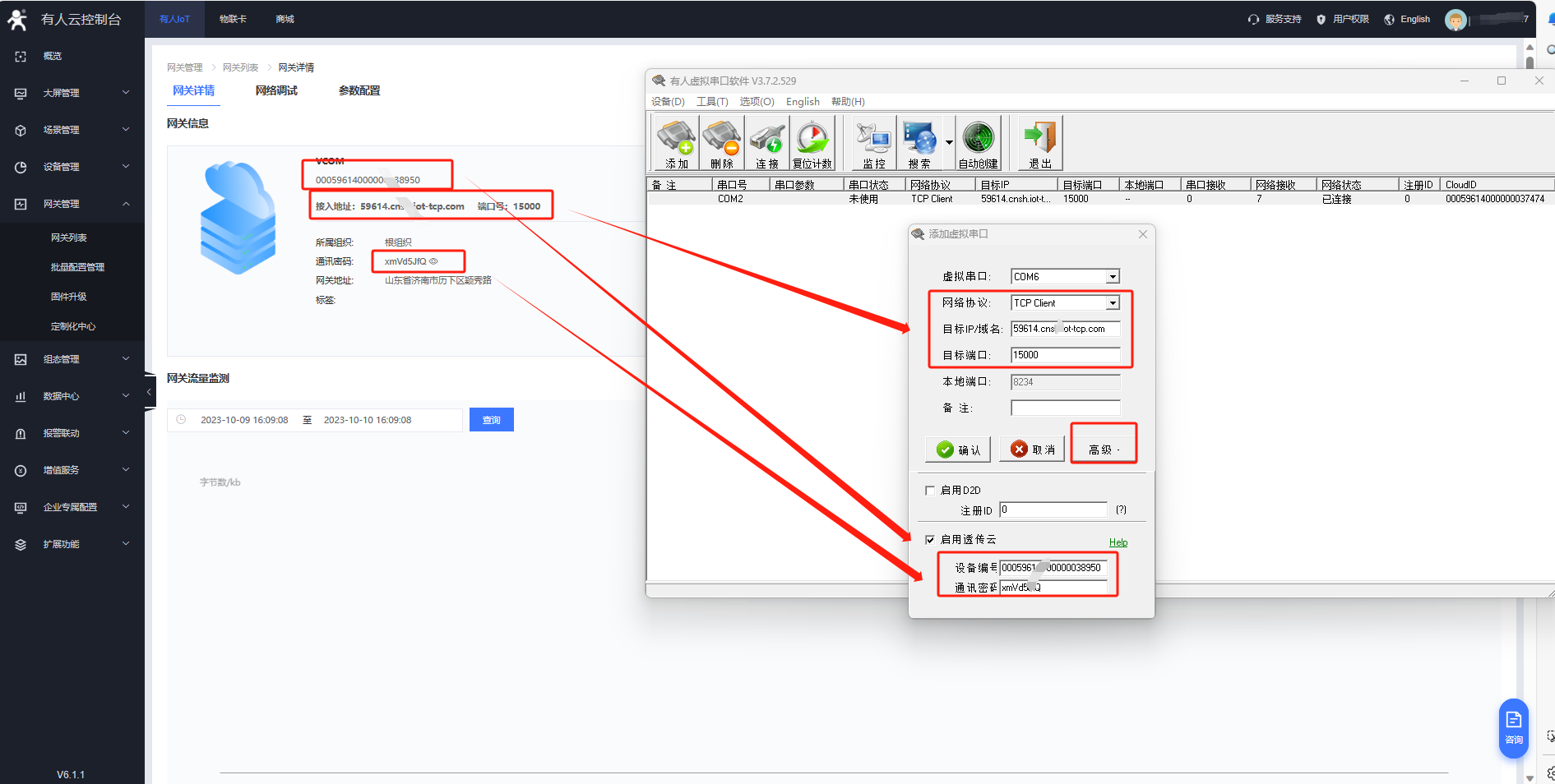
Task: Select the 商城 top navigation tab
Action: (x=285, y=19)
